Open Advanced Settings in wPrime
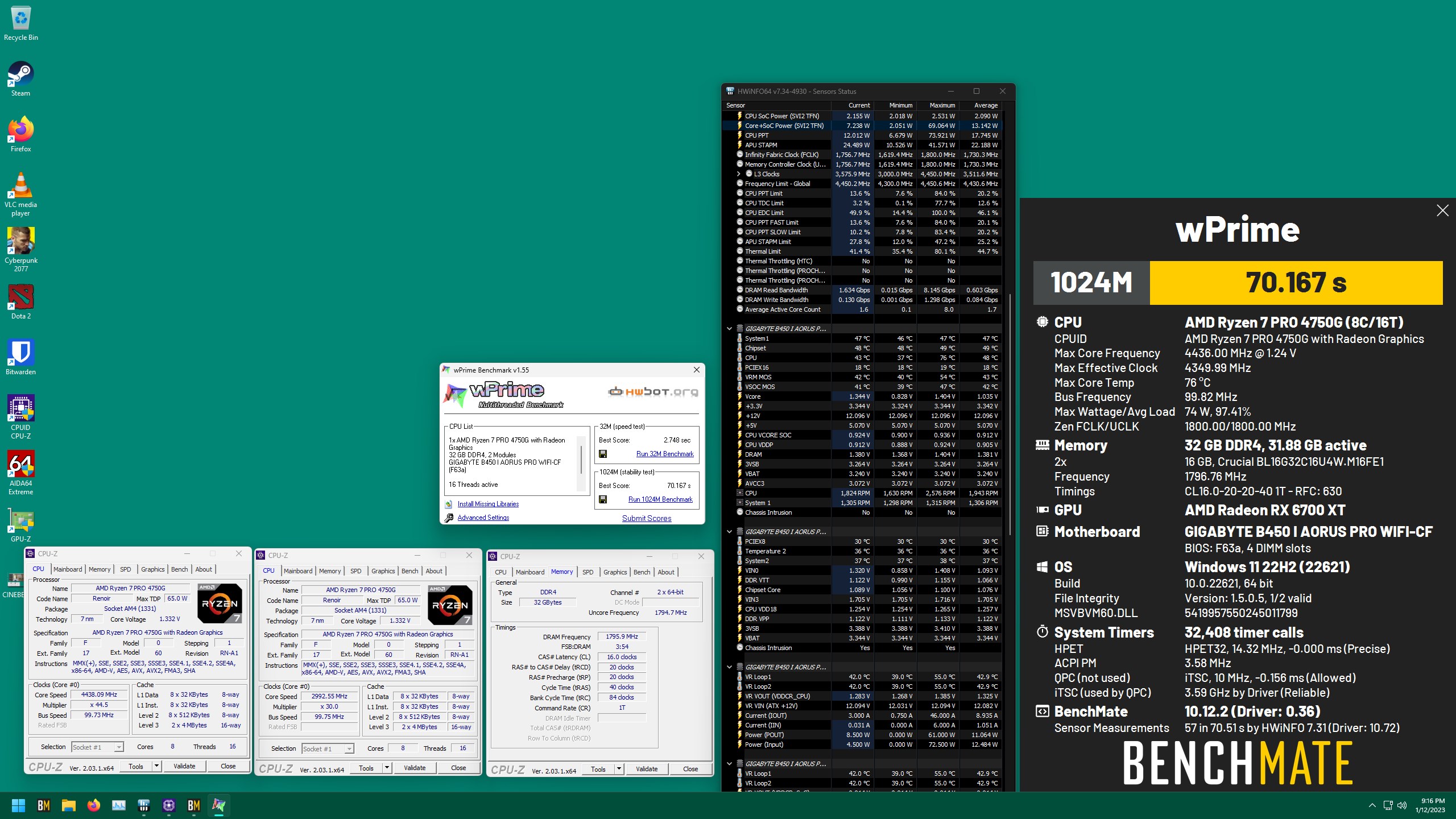1456x819 pixels. (483, 518)
